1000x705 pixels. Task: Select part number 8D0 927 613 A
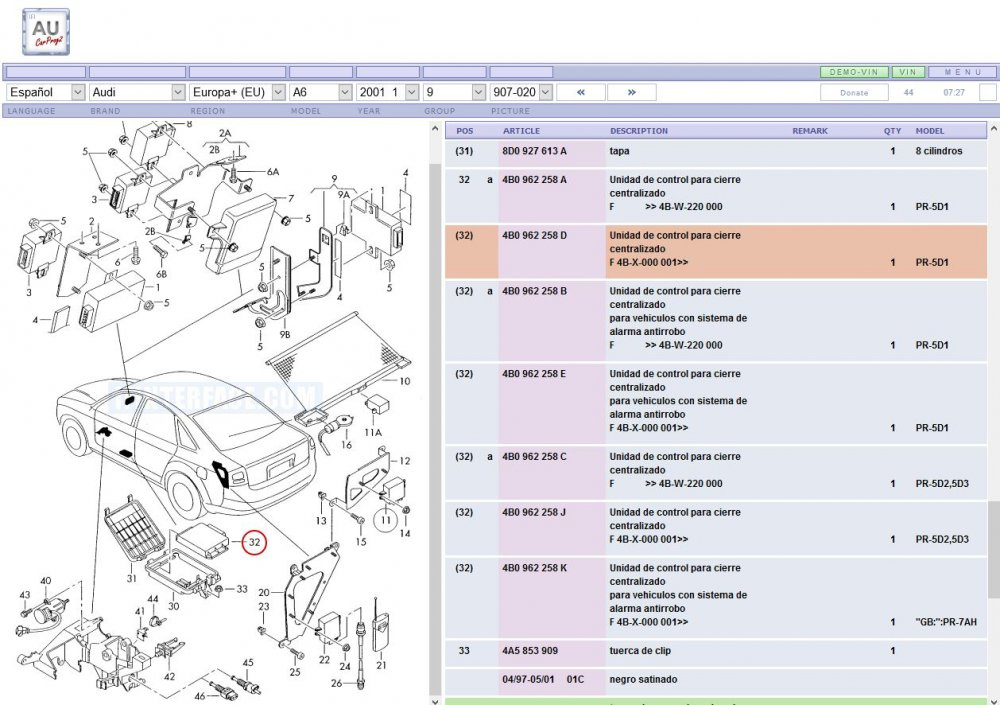[x=534, y=151]
